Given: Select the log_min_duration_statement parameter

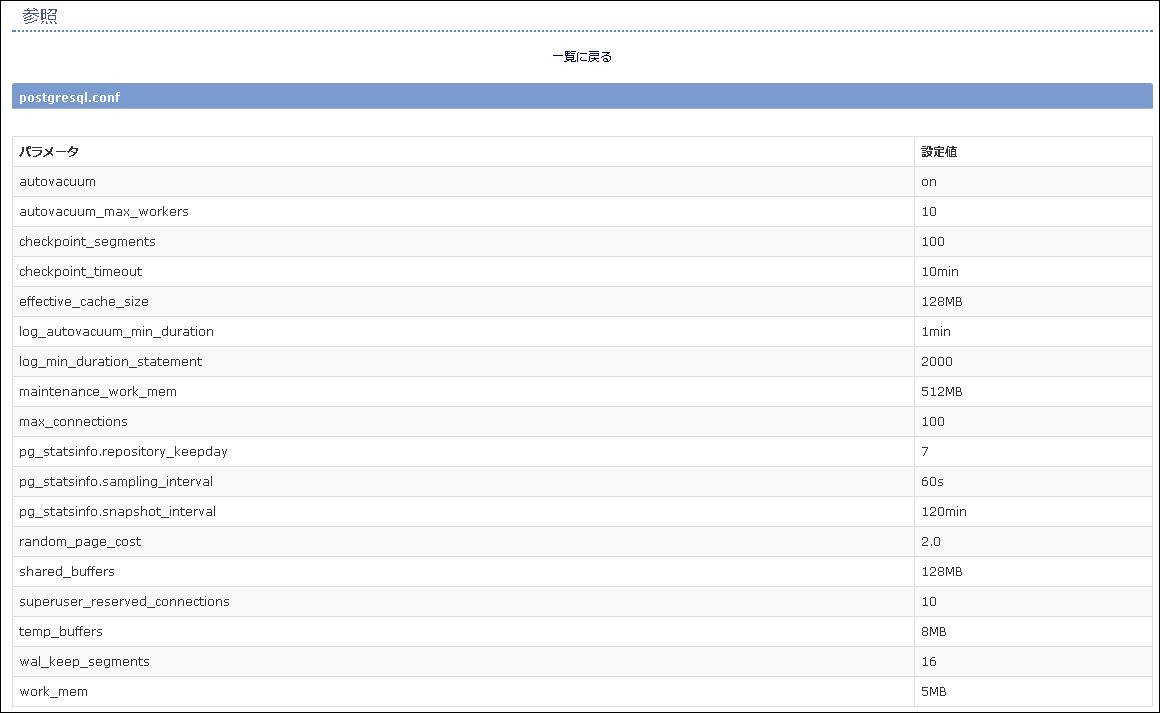Looking at the screenshot, I should tap(110, 362).
